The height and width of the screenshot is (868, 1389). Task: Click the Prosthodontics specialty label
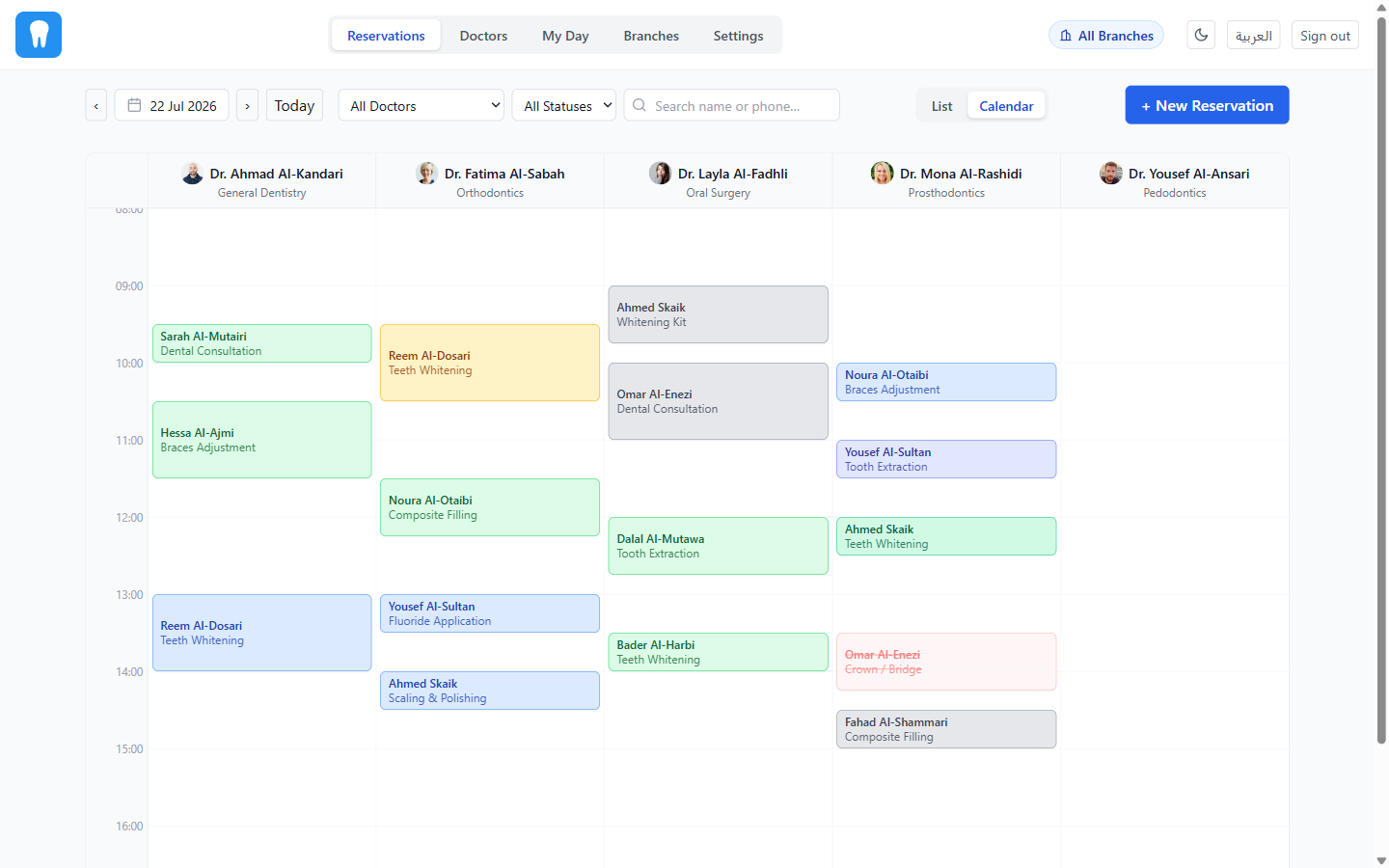click(x=946, y=193)
